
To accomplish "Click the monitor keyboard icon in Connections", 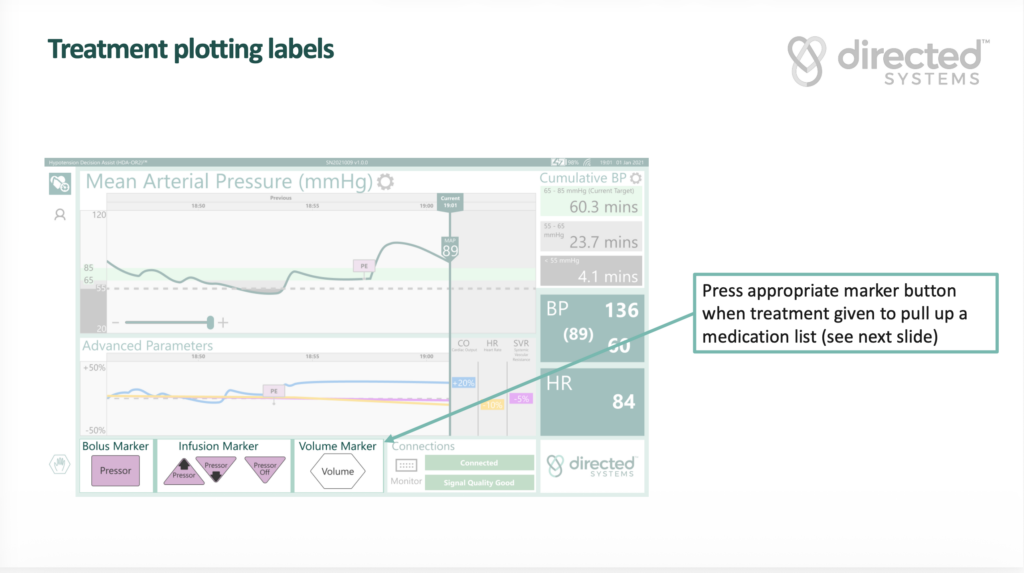I will [406, 465].
